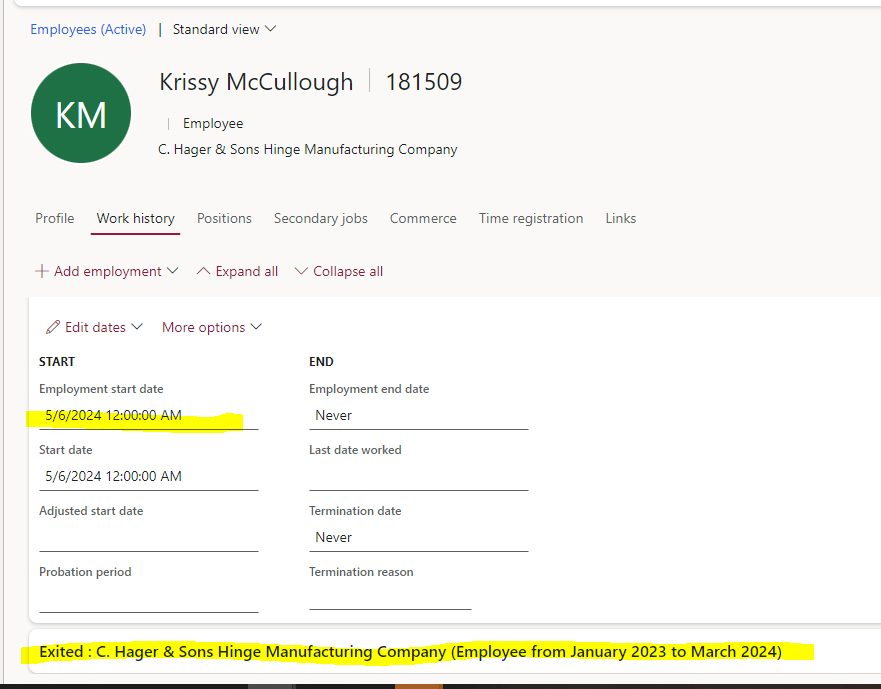
Task: Open the Employees (Active) link
Action: (88, 29)
